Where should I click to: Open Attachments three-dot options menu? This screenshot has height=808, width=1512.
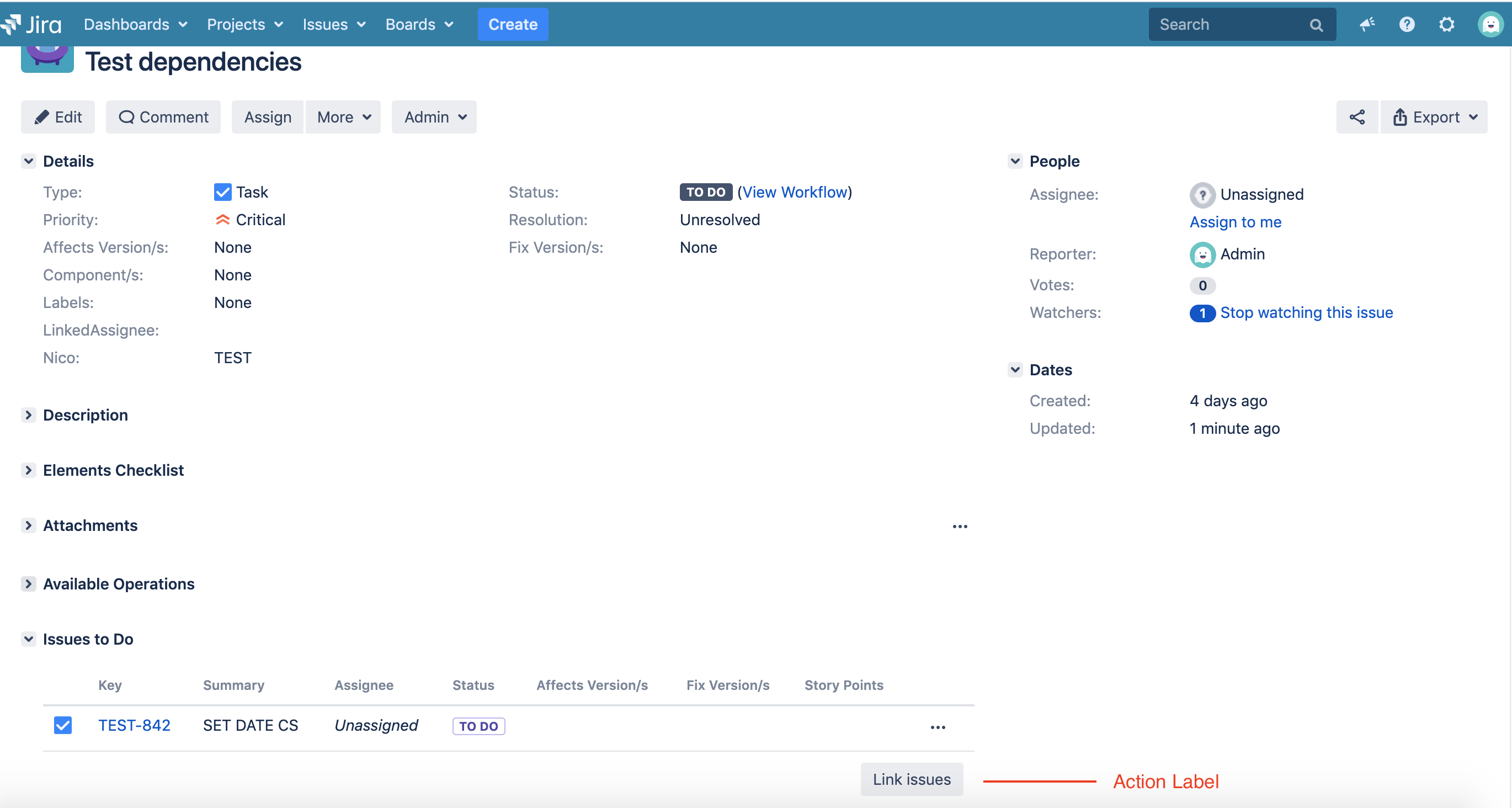pyautogui.click(x=960, y=526)
